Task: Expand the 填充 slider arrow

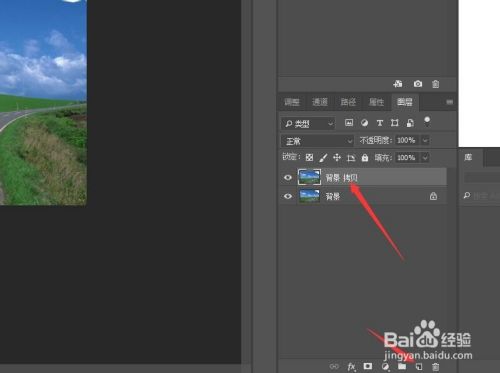Action: (425, 157)
